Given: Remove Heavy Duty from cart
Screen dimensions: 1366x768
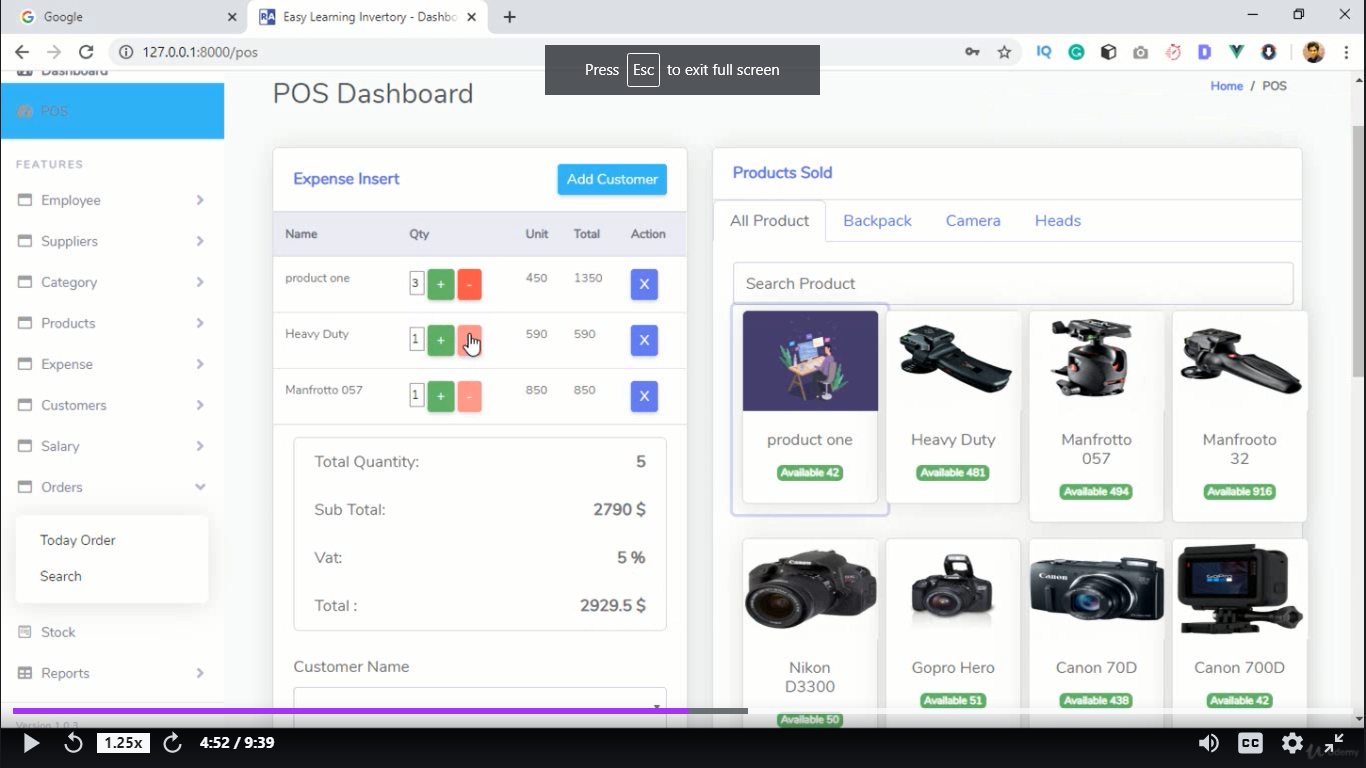Looking at the screenshot, I should (x=644, y=340).
